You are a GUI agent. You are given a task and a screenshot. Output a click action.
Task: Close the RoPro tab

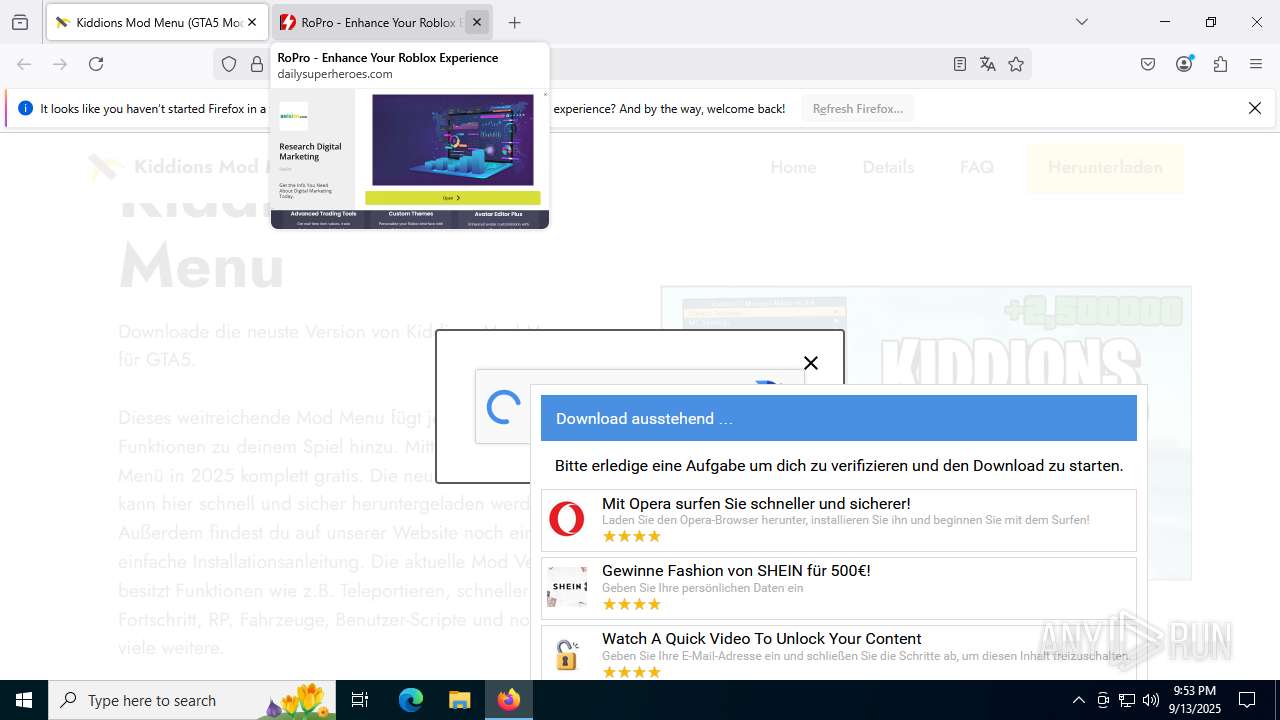click(477, 22)
